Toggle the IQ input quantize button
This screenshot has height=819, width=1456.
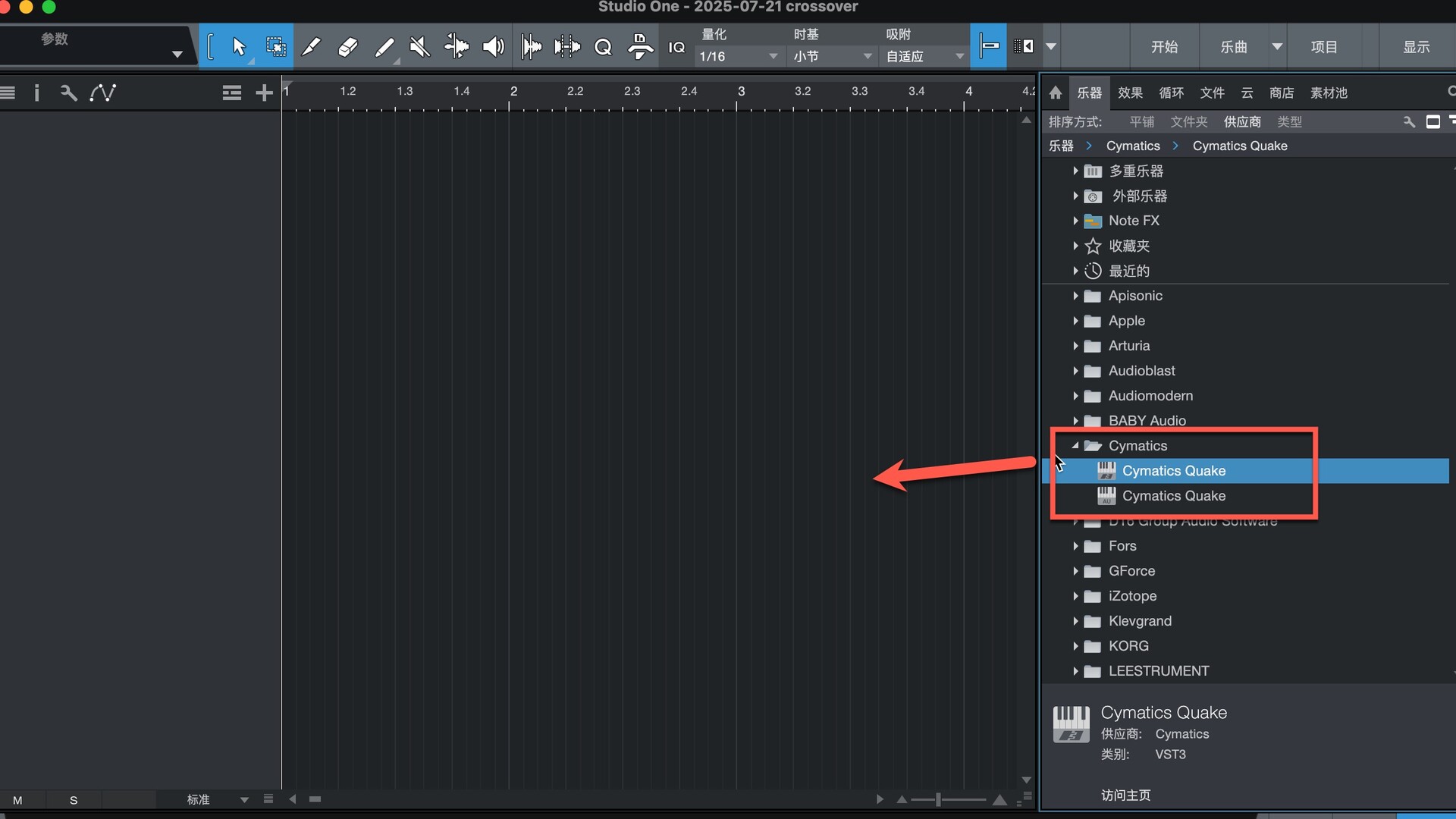click(676, 47)
